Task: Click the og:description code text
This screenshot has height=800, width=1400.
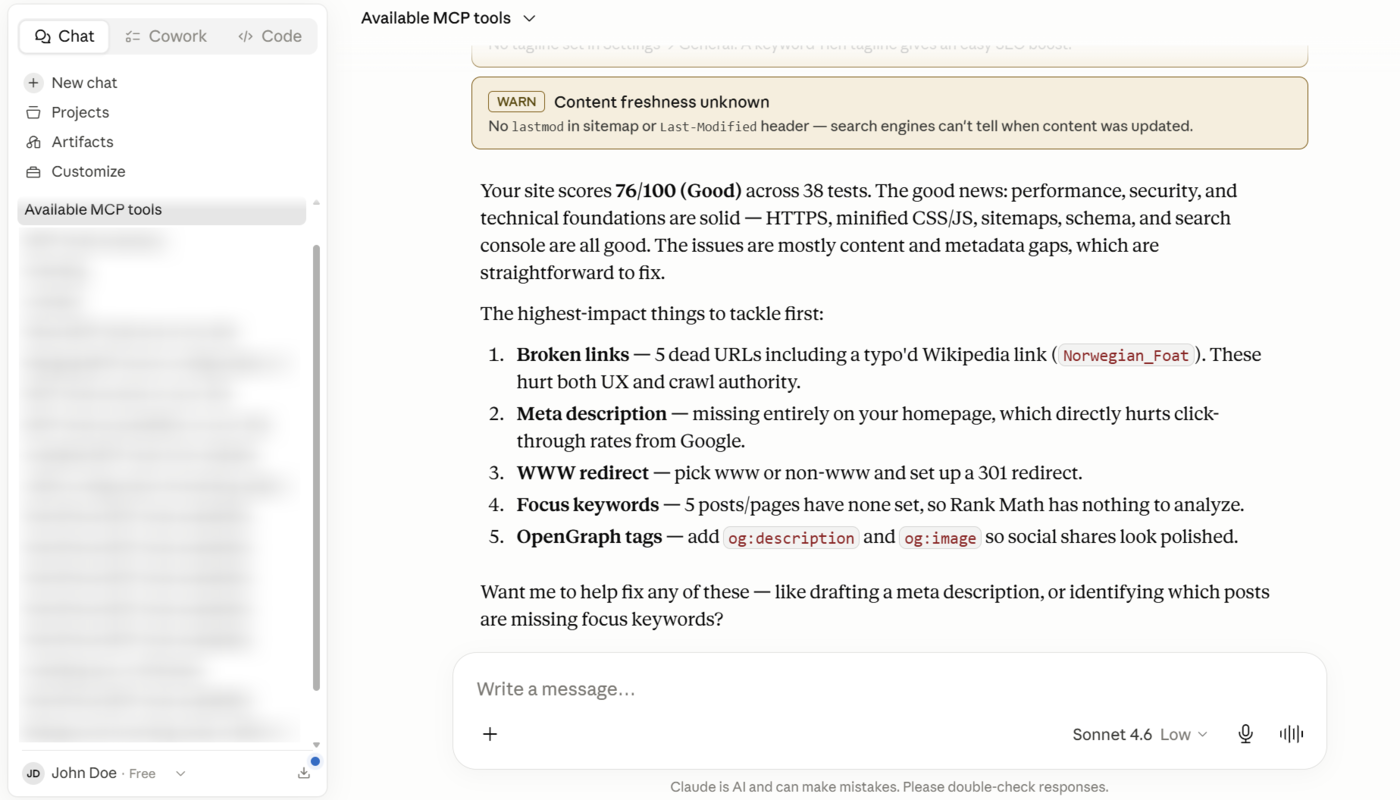Action: 791,538
